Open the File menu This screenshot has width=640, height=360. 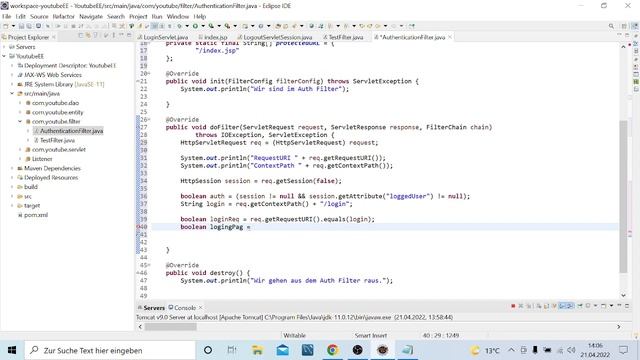point(7,16)
